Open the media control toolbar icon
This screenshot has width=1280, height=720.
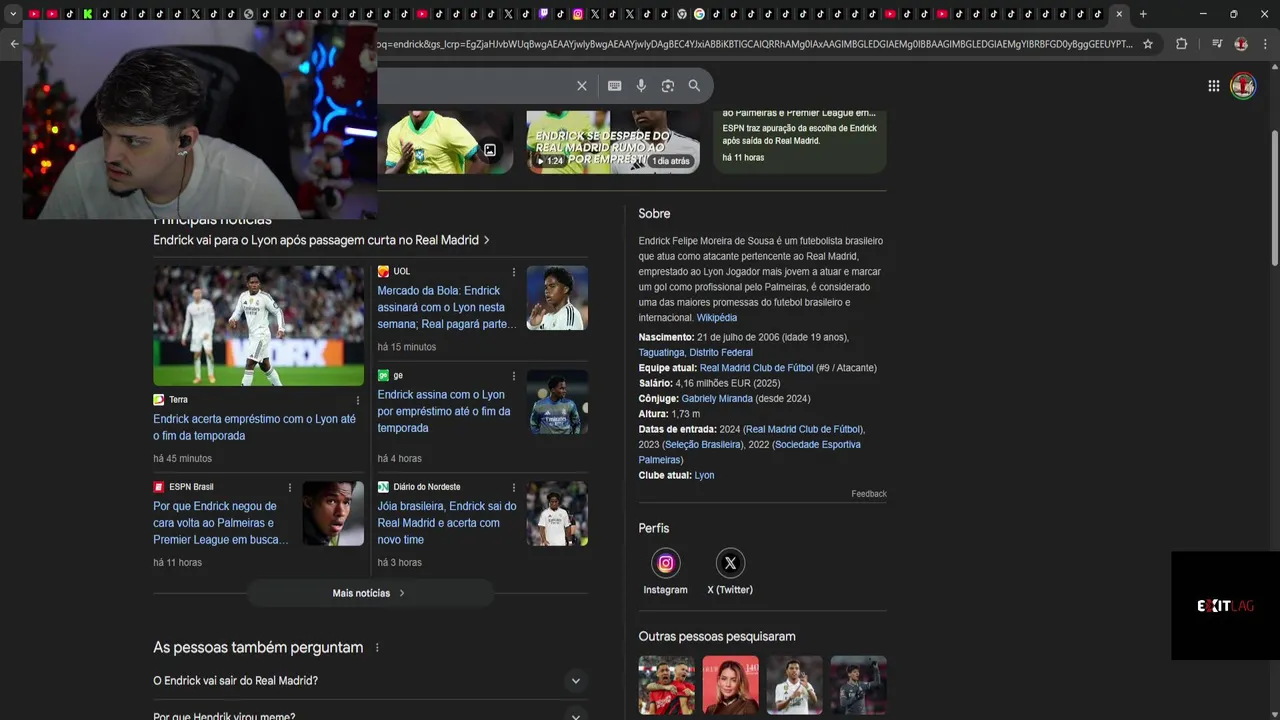click(1217, 44)
